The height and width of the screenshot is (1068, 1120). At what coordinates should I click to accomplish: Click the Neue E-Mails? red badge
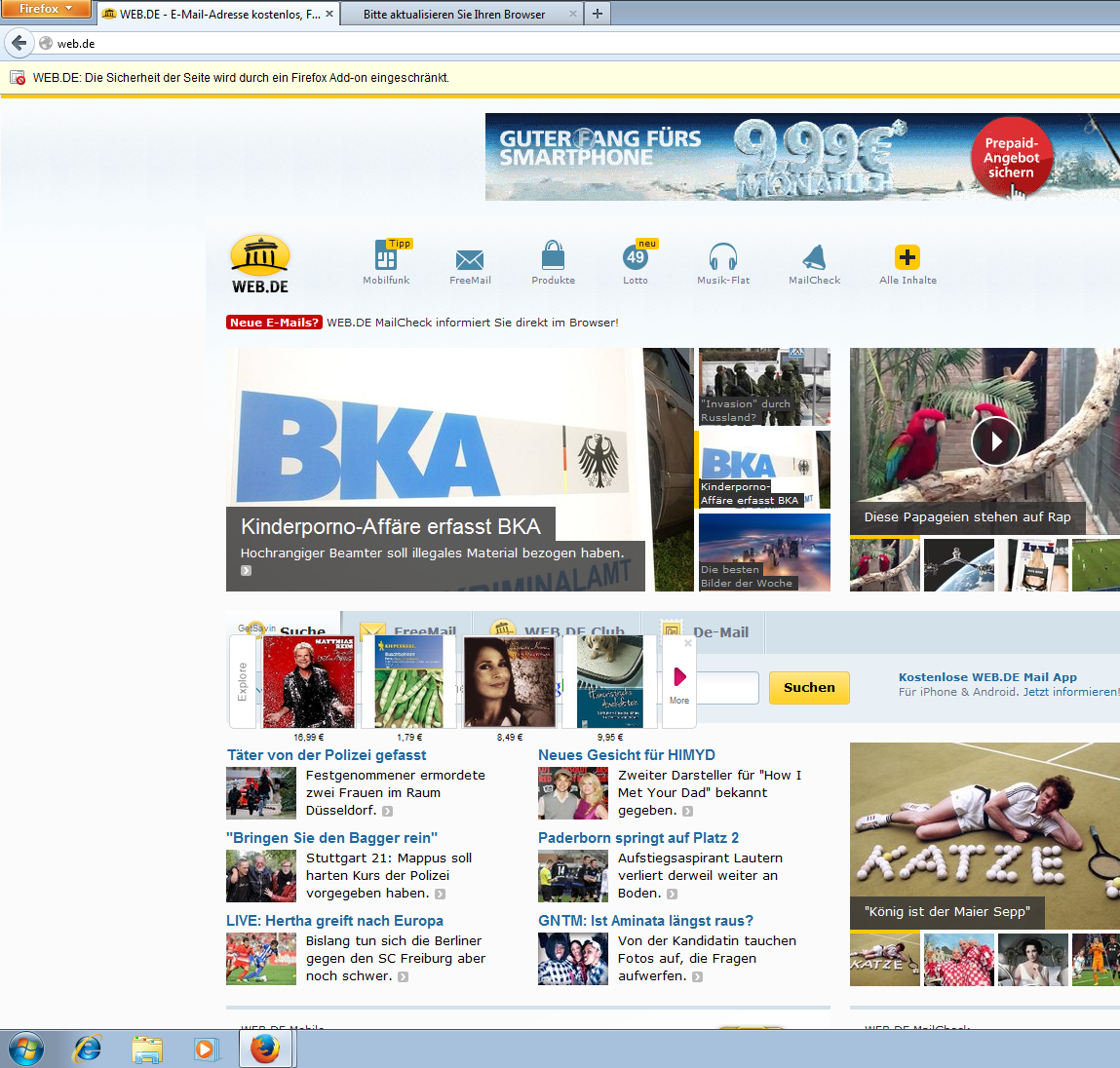(x=274, y=322)
